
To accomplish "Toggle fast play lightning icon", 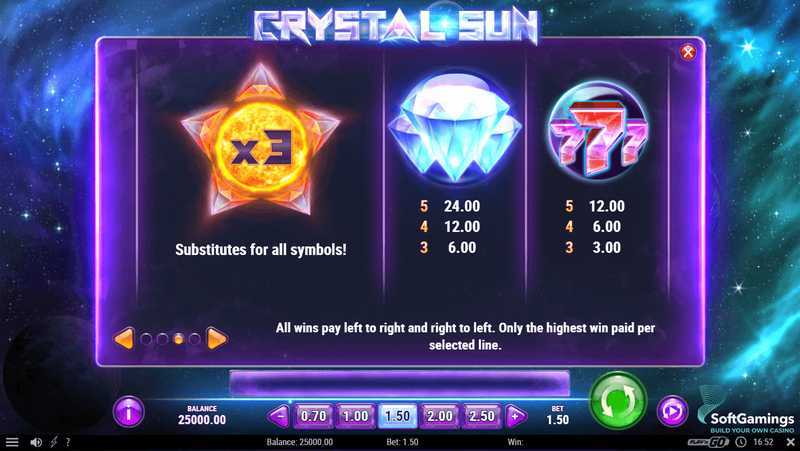I will pos(54,442).
